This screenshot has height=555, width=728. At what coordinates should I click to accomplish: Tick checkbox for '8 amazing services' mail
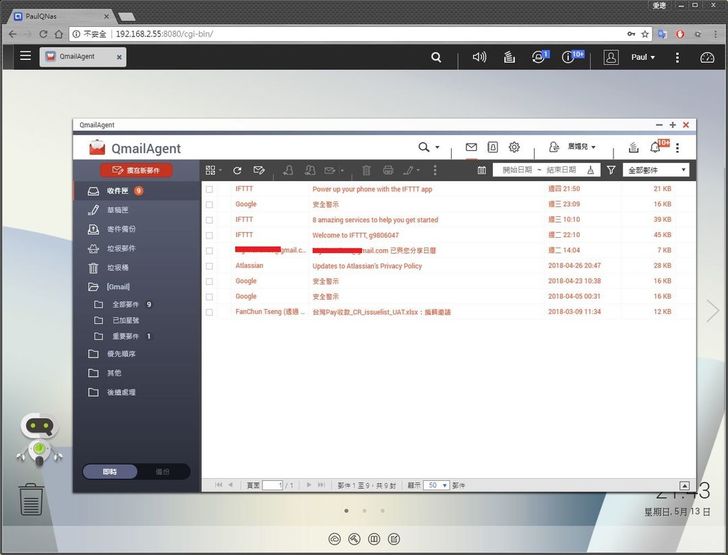tap(209, 220)
